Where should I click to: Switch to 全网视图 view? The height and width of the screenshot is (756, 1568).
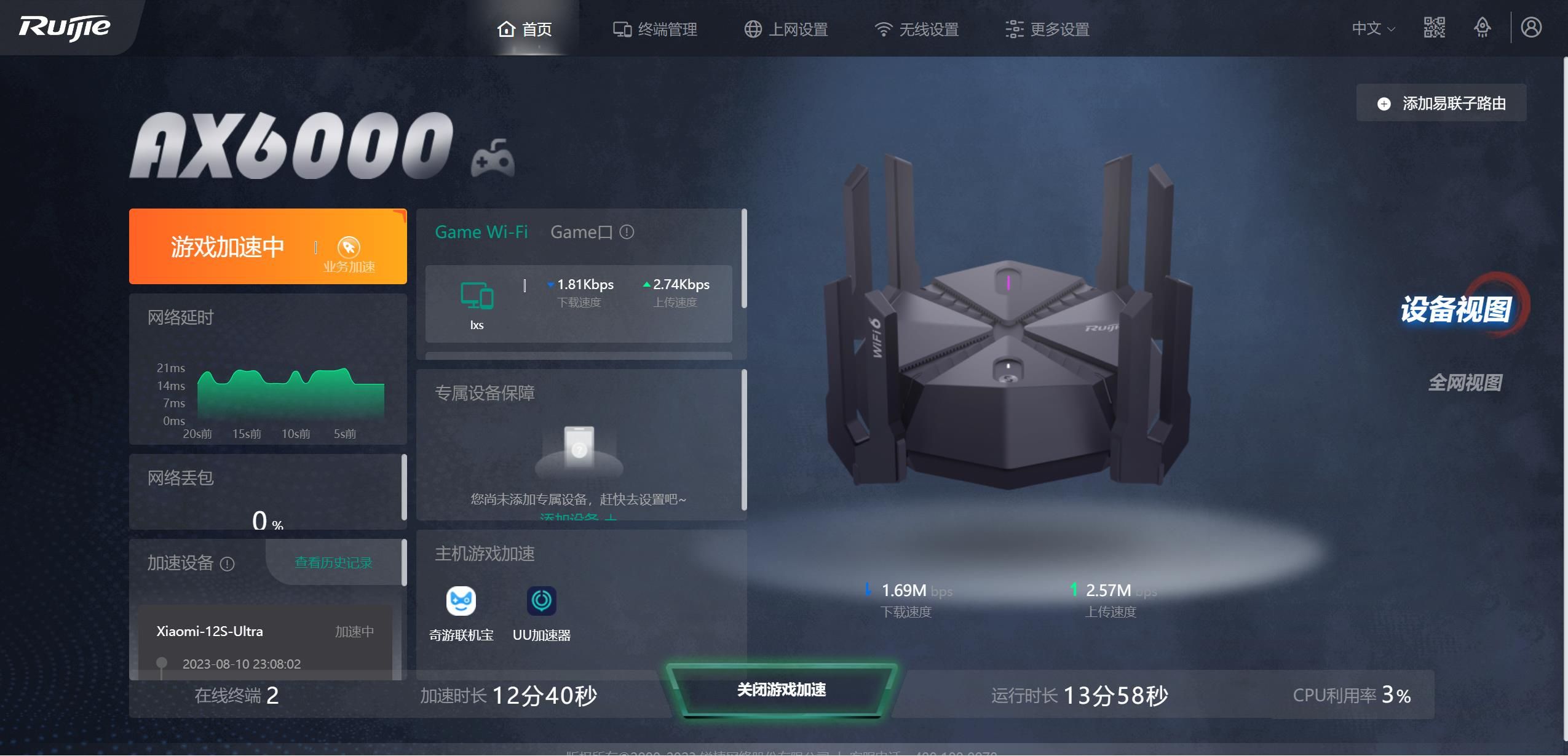click(1464, 383)
